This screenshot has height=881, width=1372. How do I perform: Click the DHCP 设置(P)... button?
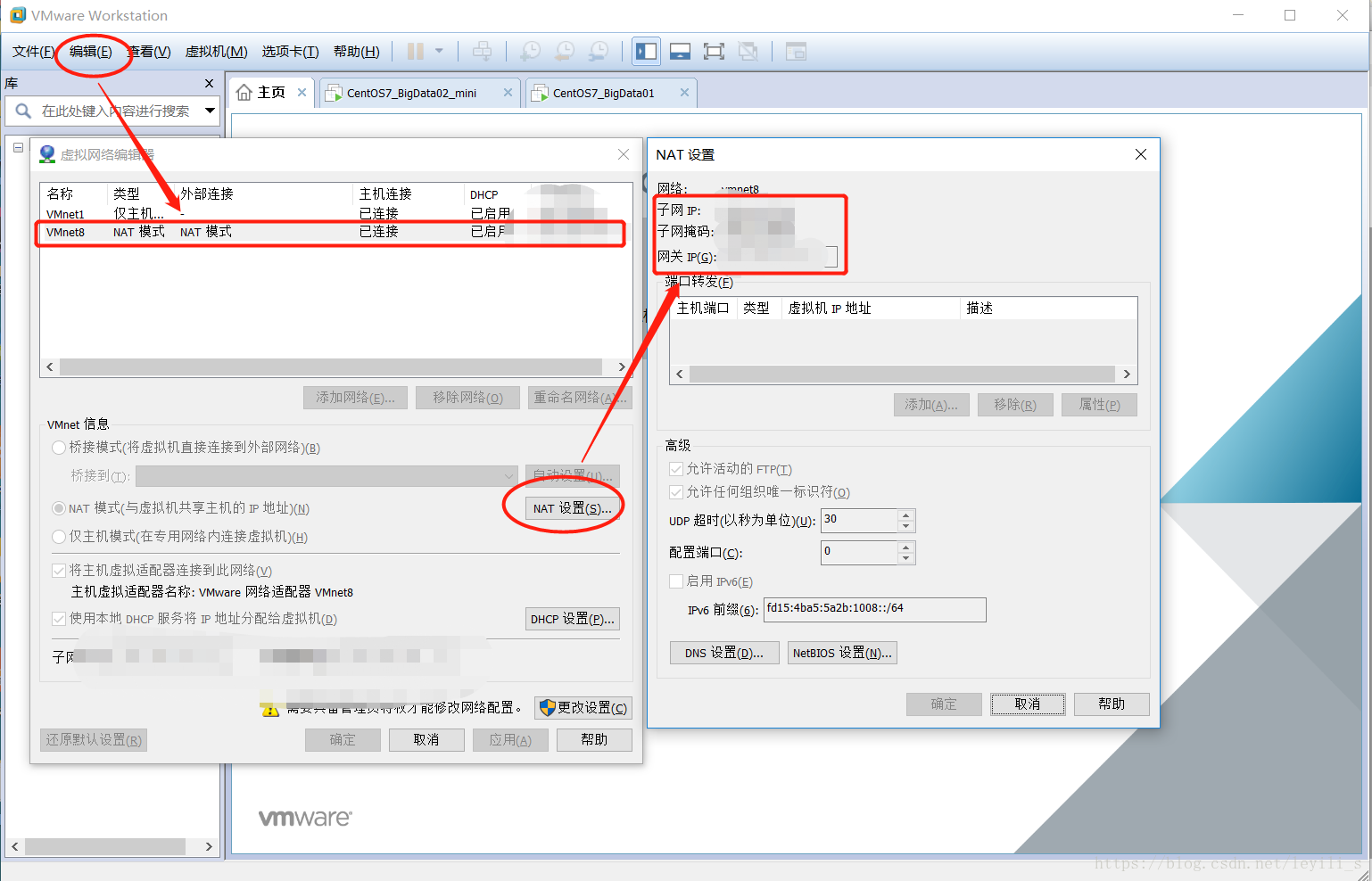pyautogui.click(x=572, y=619)
